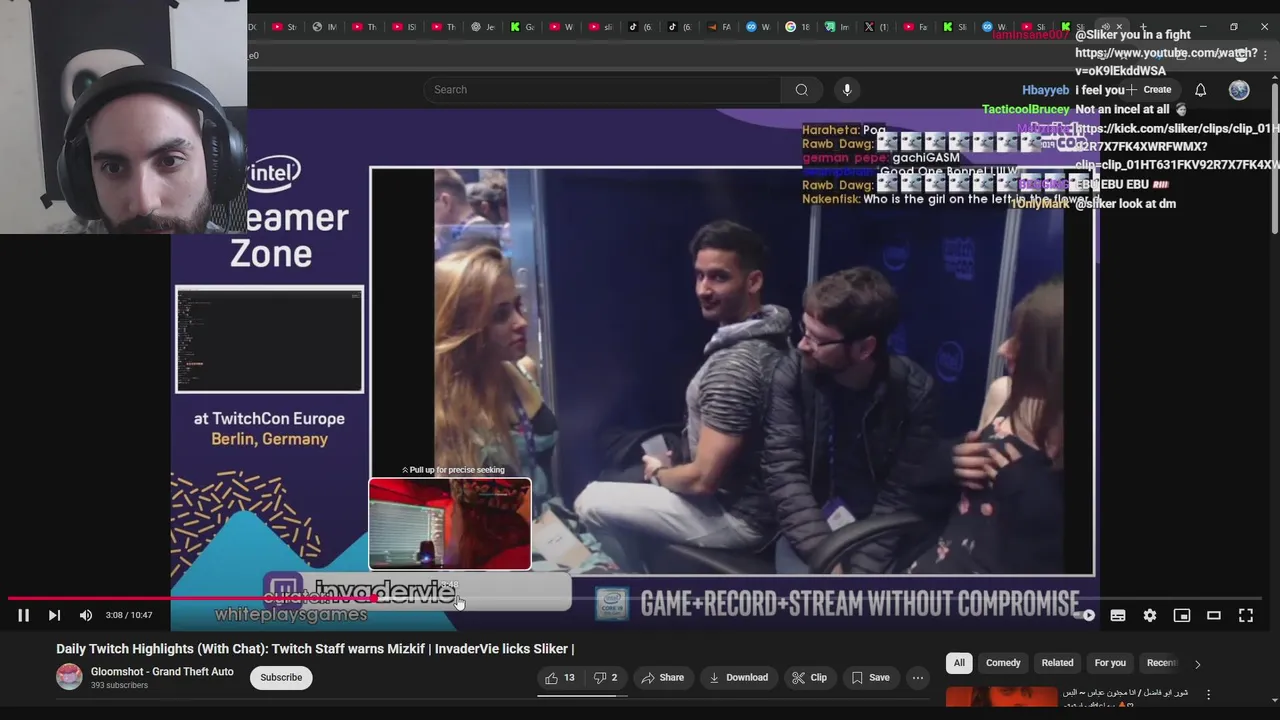Screen dimensions: 1280x720
Task: Switch to the X browser tab
Action: click(x=875, y=27)
